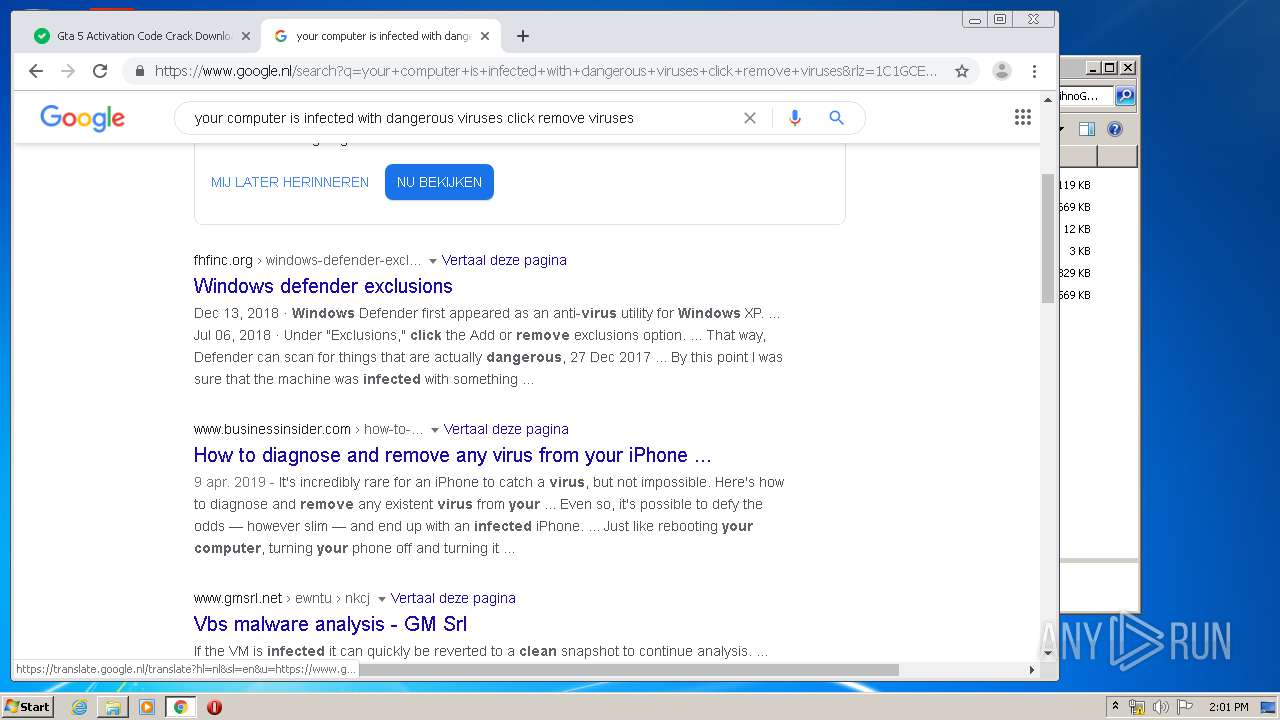
Task: Select the 'your computer is infected' tab
Action: click(x=380, y=36)
